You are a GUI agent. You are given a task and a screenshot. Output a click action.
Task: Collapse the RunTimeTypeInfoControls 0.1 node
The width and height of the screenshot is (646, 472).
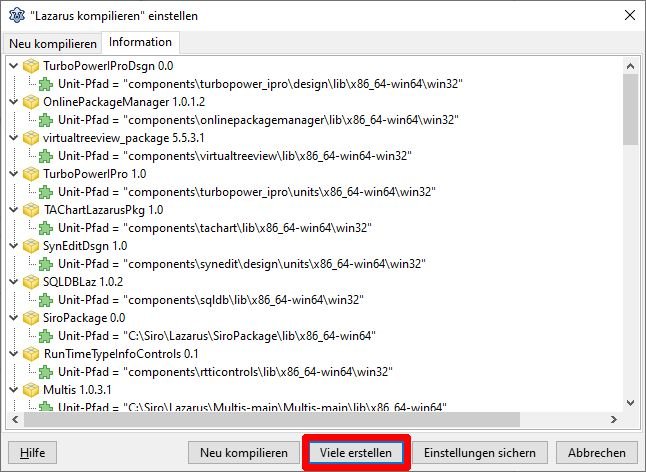14,353
